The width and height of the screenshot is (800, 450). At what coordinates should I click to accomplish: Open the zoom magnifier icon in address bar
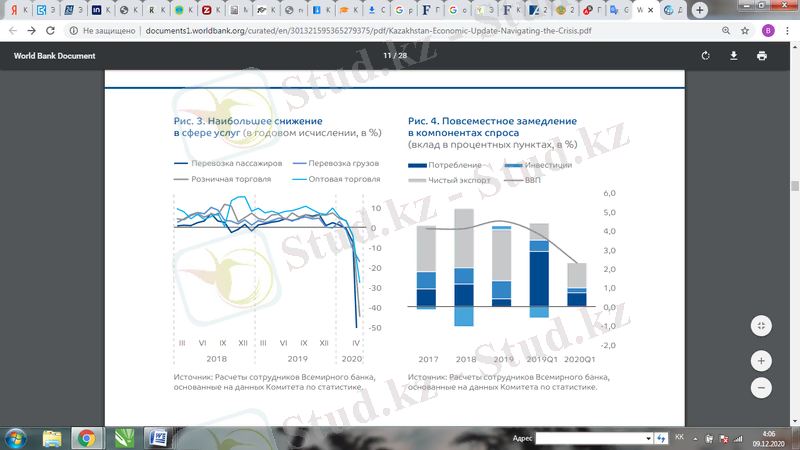726,31
